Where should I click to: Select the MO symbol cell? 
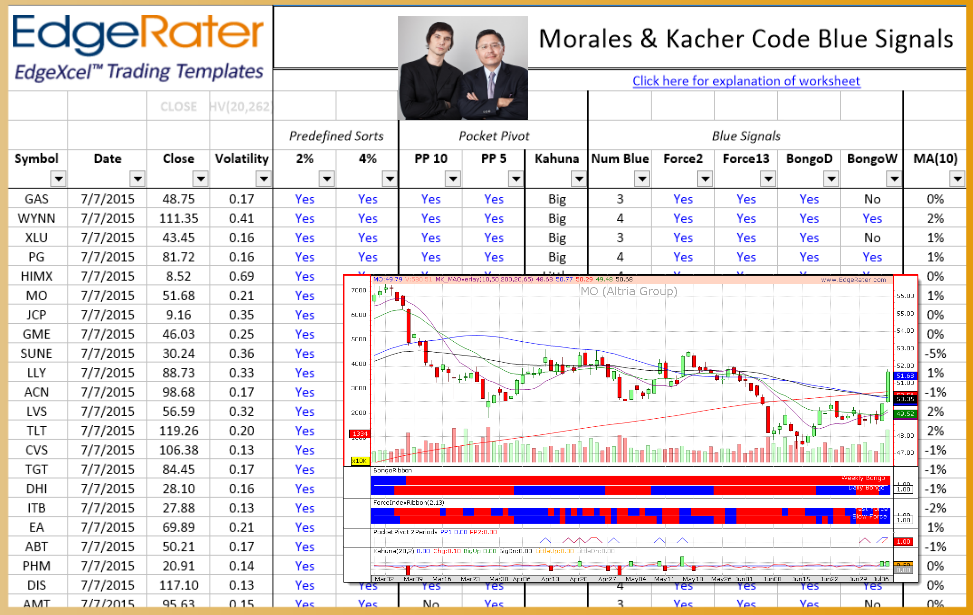click(x=37, y=295)
